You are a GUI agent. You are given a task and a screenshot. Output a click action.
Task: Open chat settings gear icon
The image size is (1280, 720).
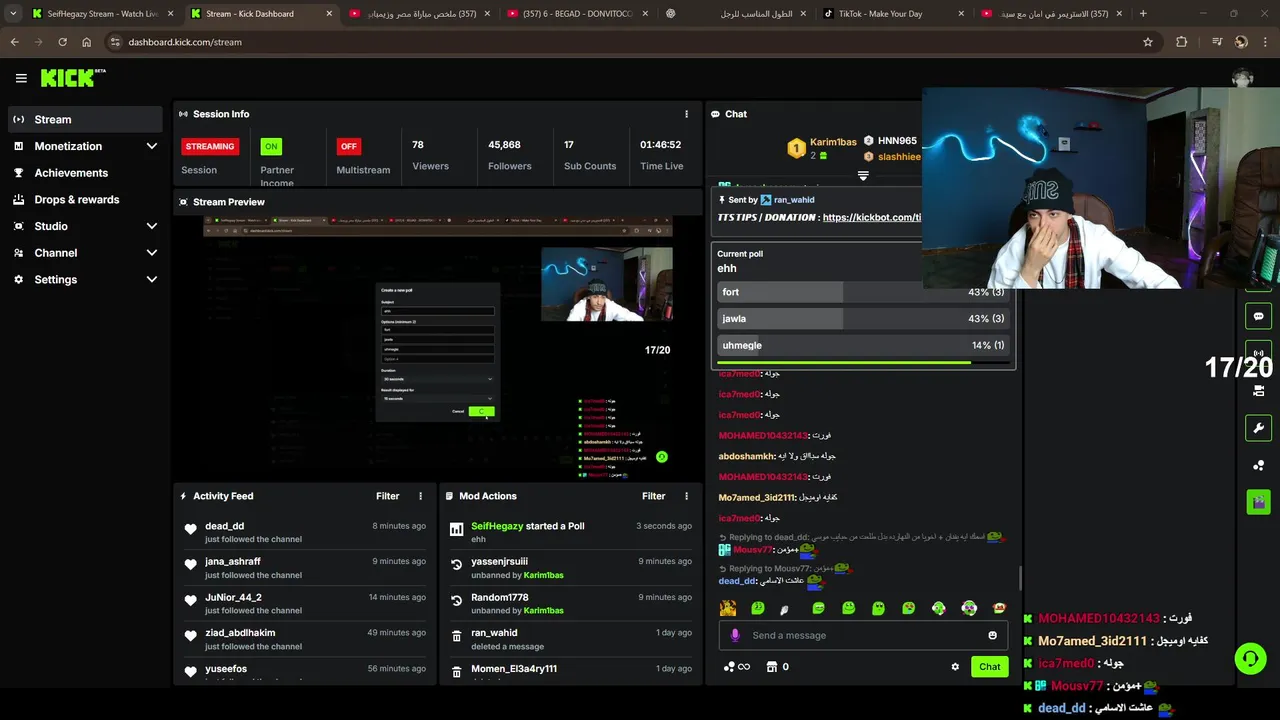pos(955,667)
